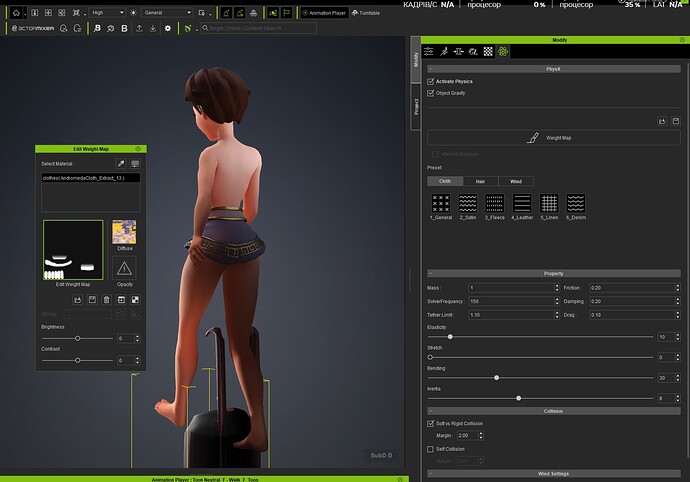This screenshot has height=482, width=690.
Task: Open the gear settings icon in toolbar
Action: [168, 28]
